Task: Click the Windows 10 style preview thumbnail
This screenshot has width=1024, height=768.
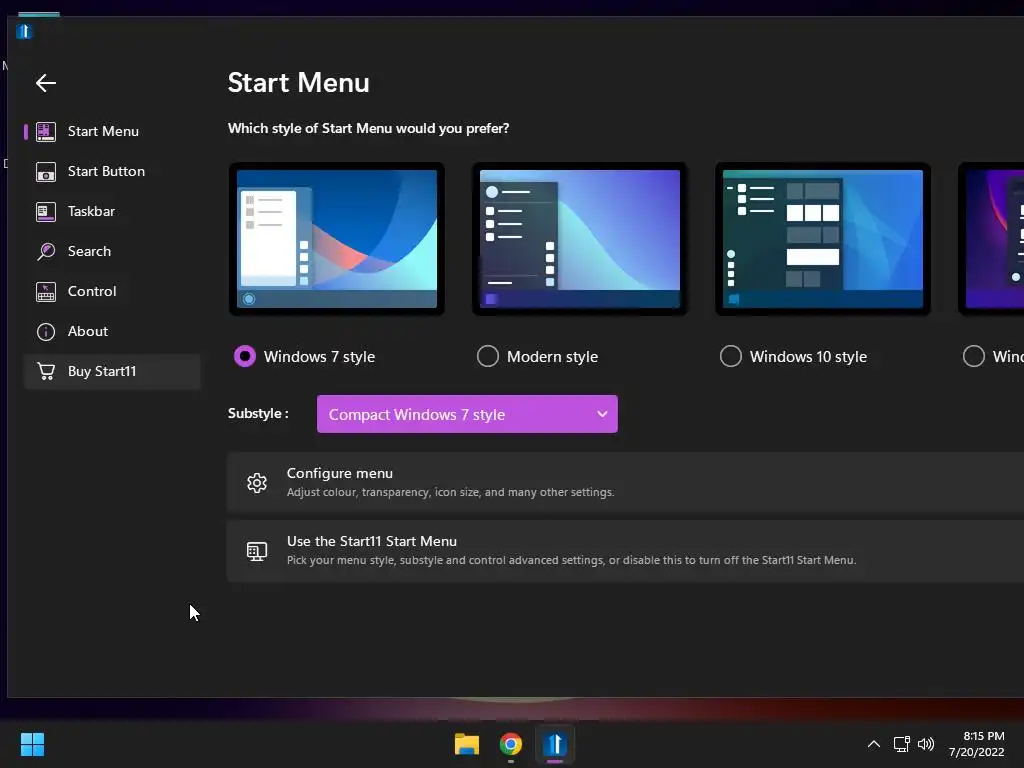Action: point(823,239)
